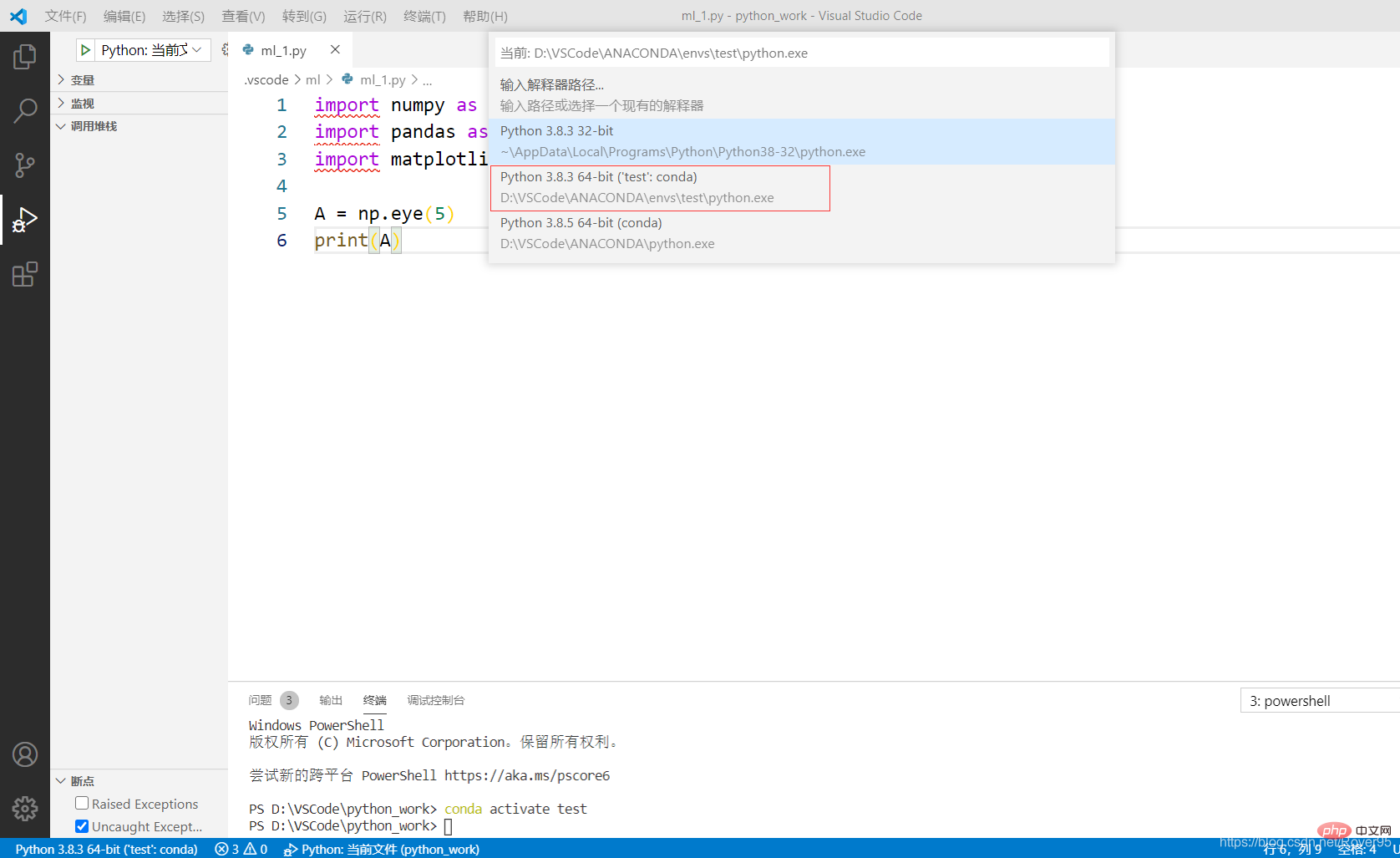Switch to the 输出 panel tab
The height and width of the screenshot is (858, 1400).
[x=330, y=700]
